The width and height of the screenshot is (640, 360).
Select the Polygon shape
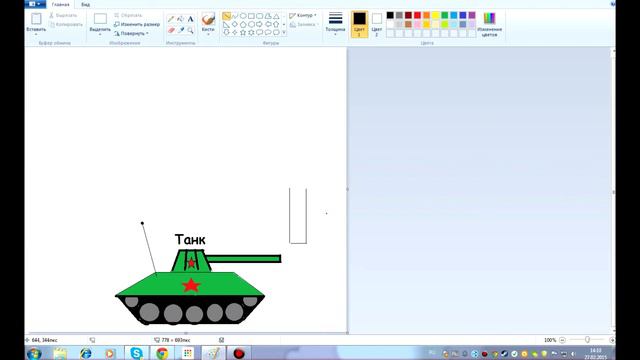(268, 16)
